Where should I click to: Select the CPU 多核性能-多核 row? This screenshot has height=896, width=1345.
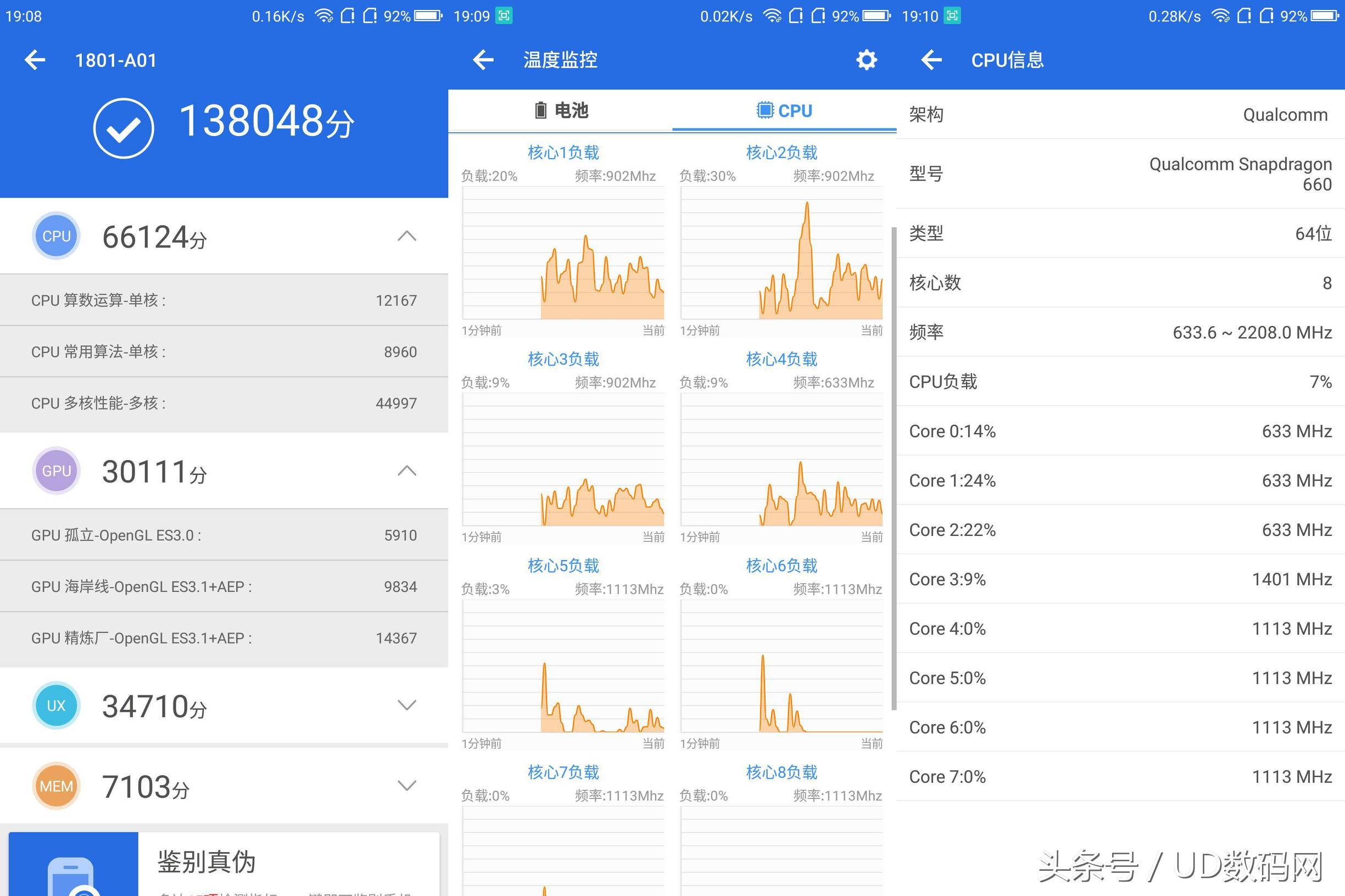point(224,403)
